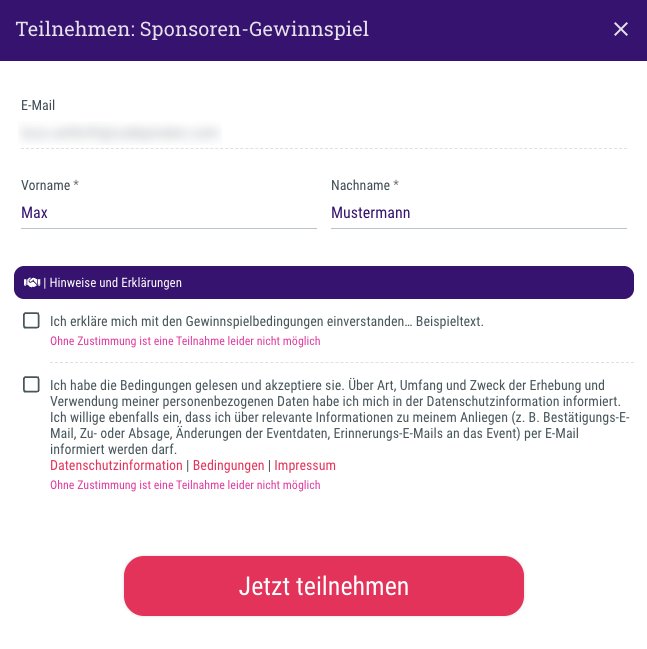Click the Vorname * field label
The height and width of the screenshot is (649, 647).
[x=50, y=186]
